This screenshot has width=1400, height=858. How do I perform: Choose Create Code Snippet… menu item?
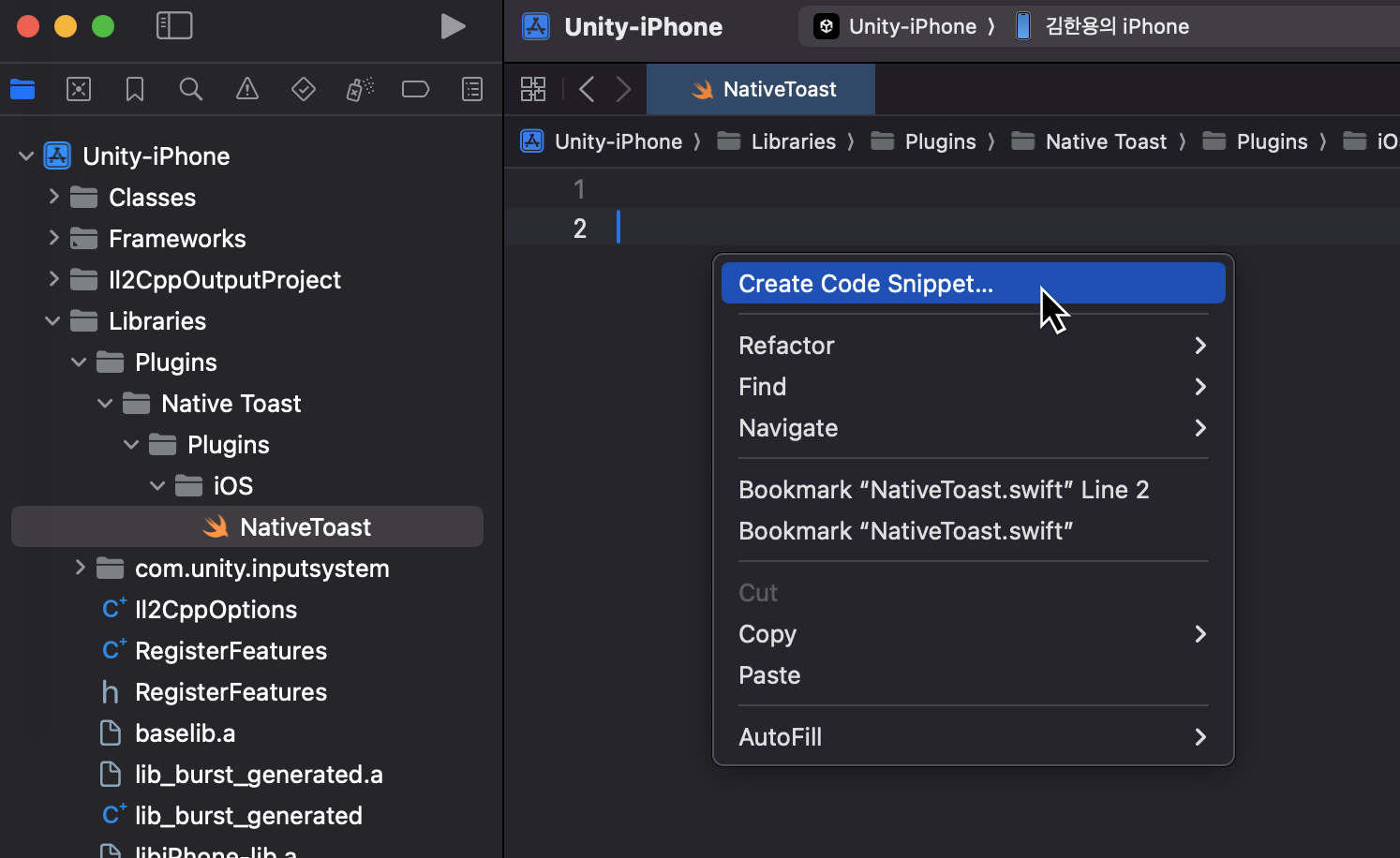[x=974, y=283]
